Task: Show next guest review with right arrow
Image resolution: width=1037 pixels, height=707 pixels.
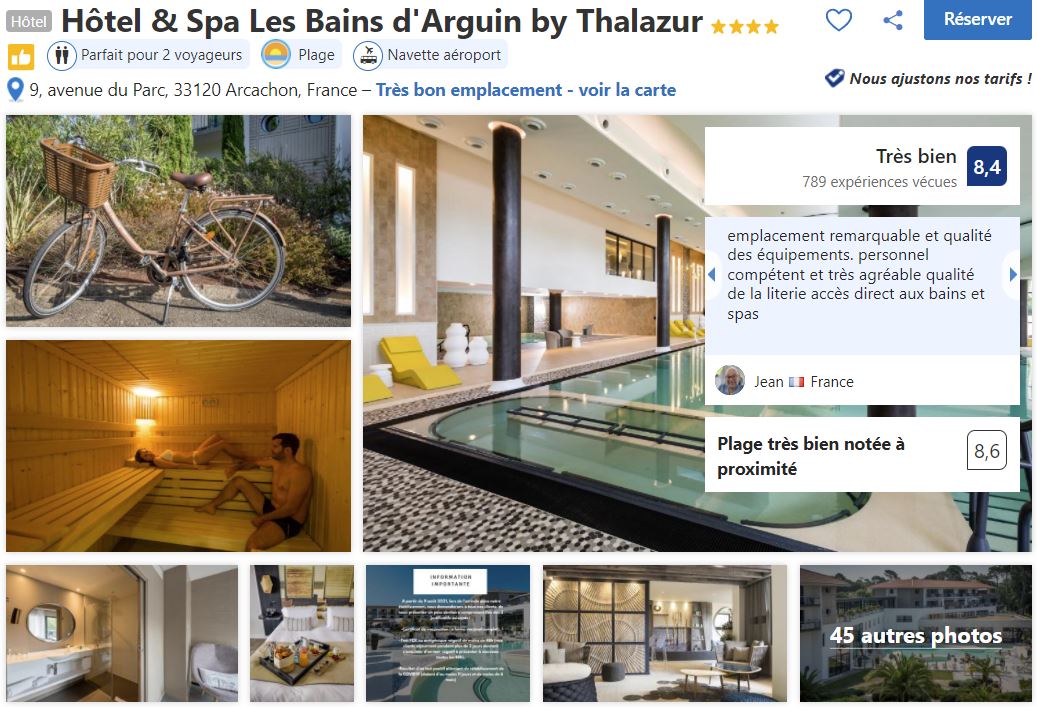Action: point(1013,274)
